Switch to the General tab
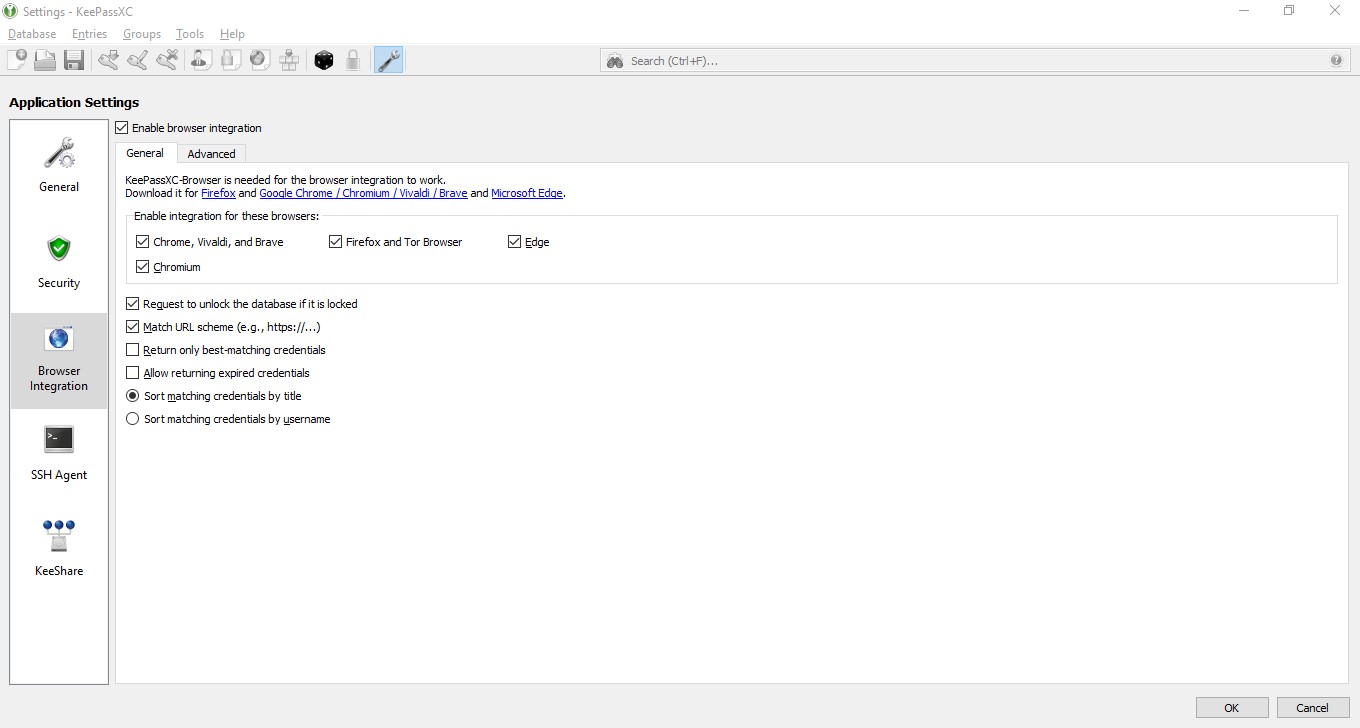The image size is (1360, 728). click(145, 153)
